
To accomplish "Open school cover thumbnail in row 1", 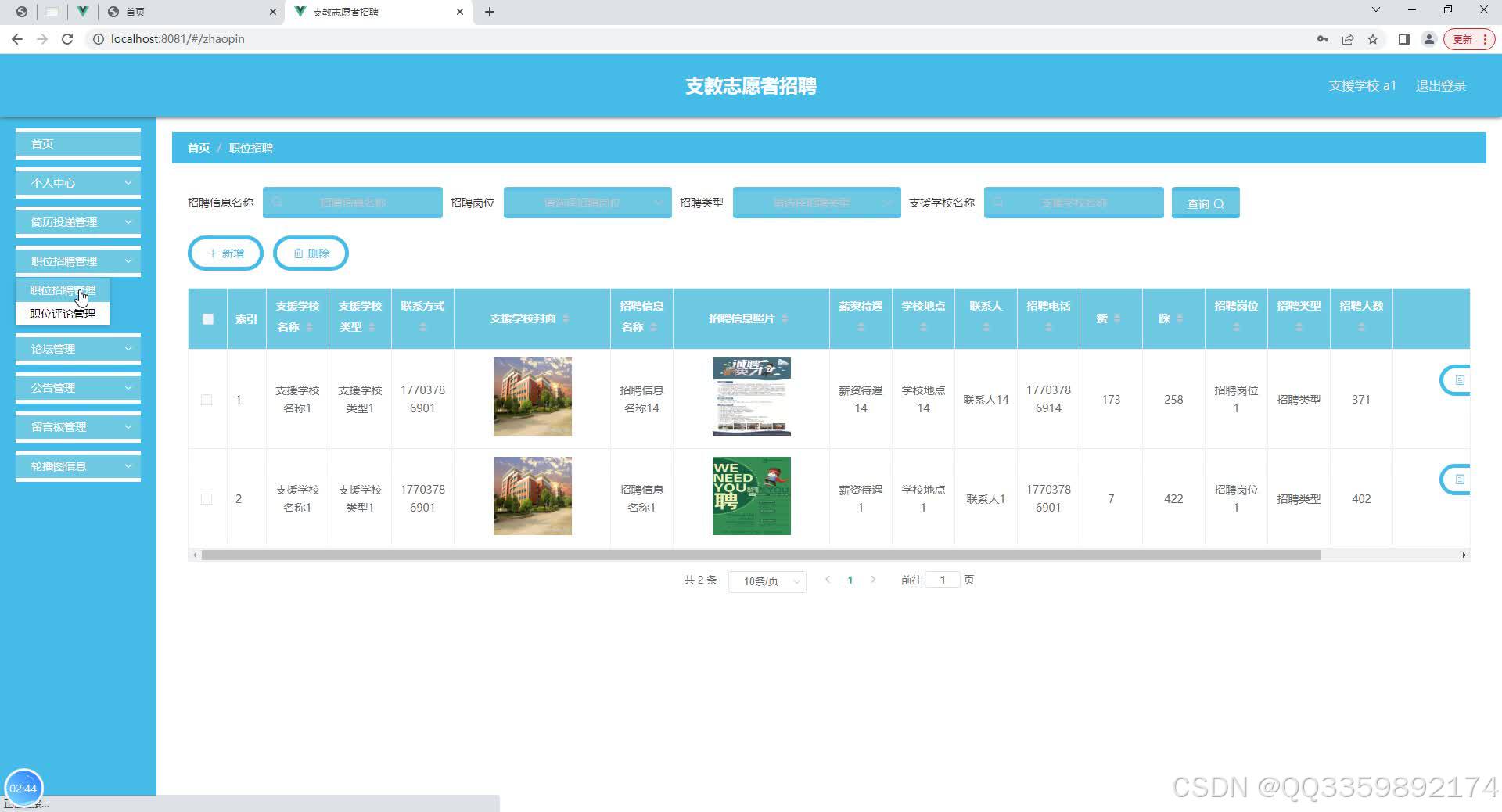I will 533,397.
